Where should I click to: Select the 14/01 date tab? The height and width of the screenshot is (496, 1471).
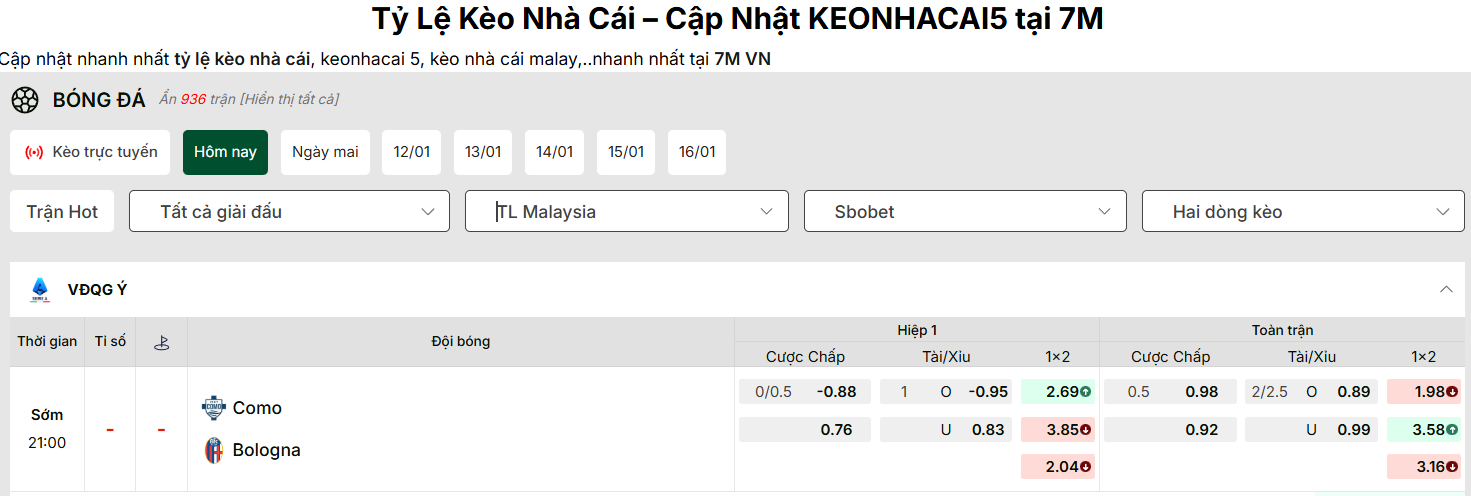(554, 152)
